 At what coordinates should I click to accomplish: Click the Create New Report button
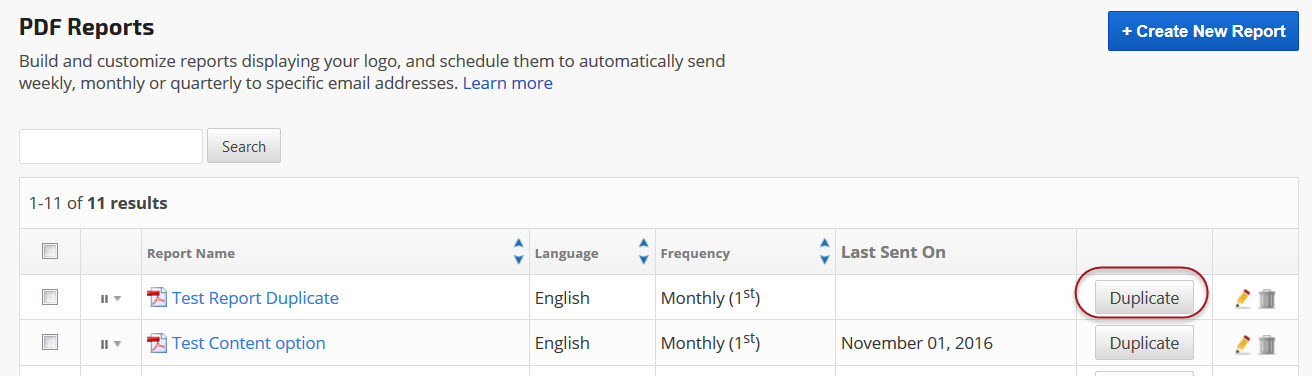click(x=1203, y=31)
